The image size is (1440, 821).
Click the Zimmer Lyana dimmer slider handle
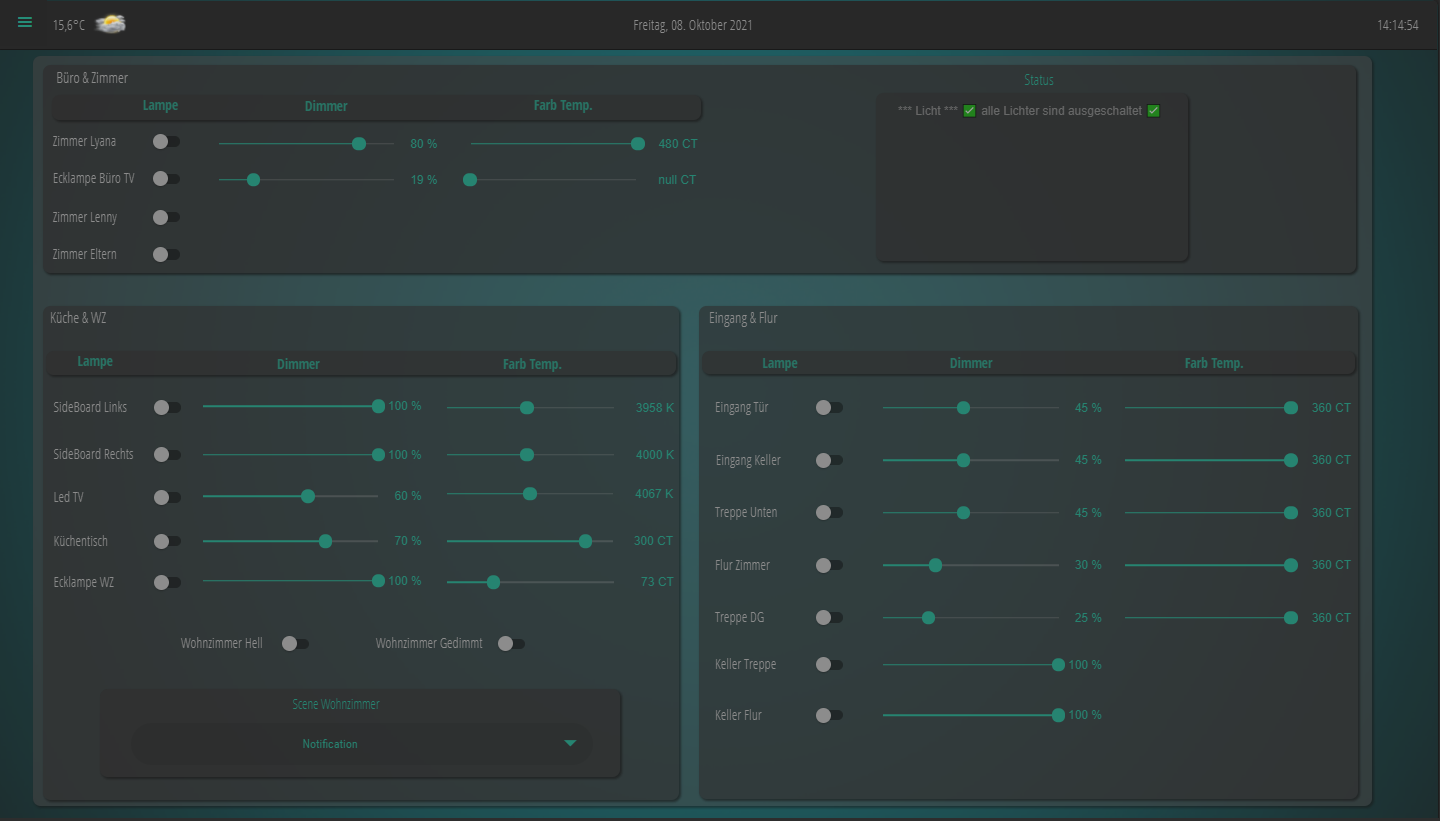coord(359,144)
